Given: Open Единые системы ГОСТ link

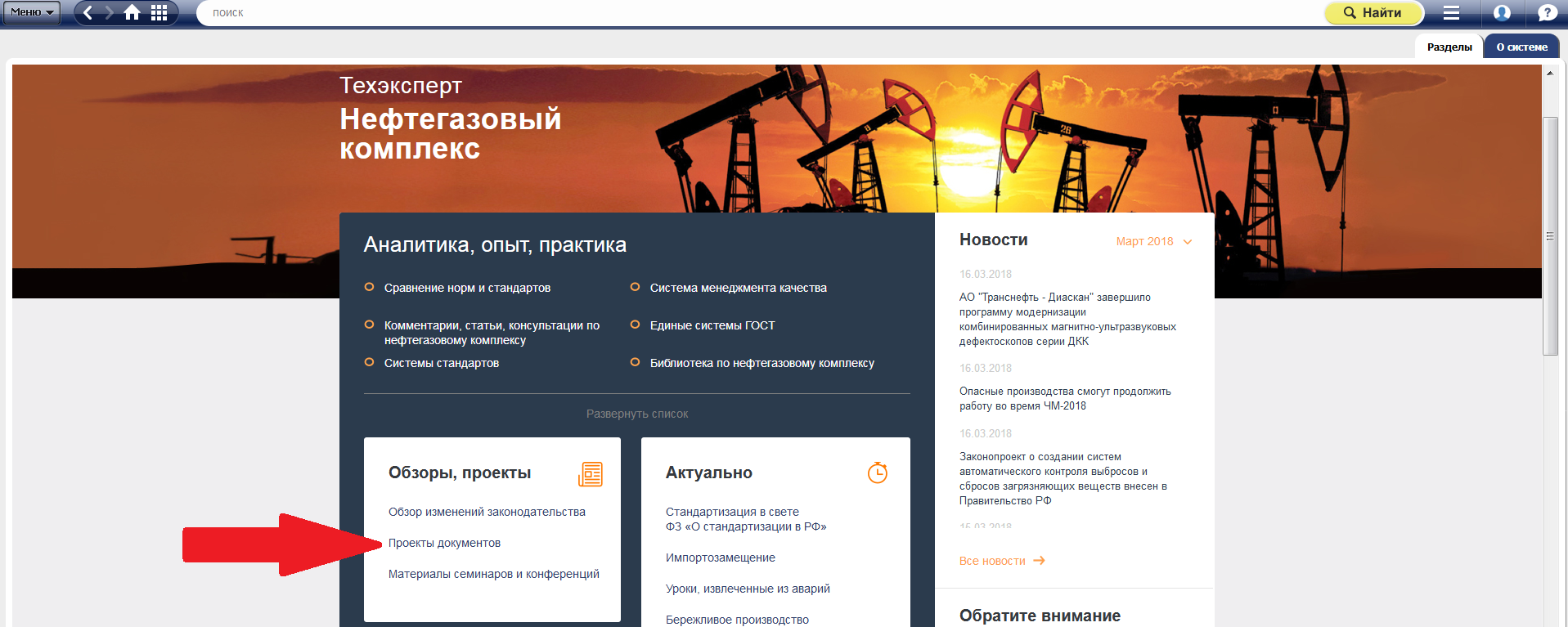Looking at the screenshot, I should click(x=712, y=325).
